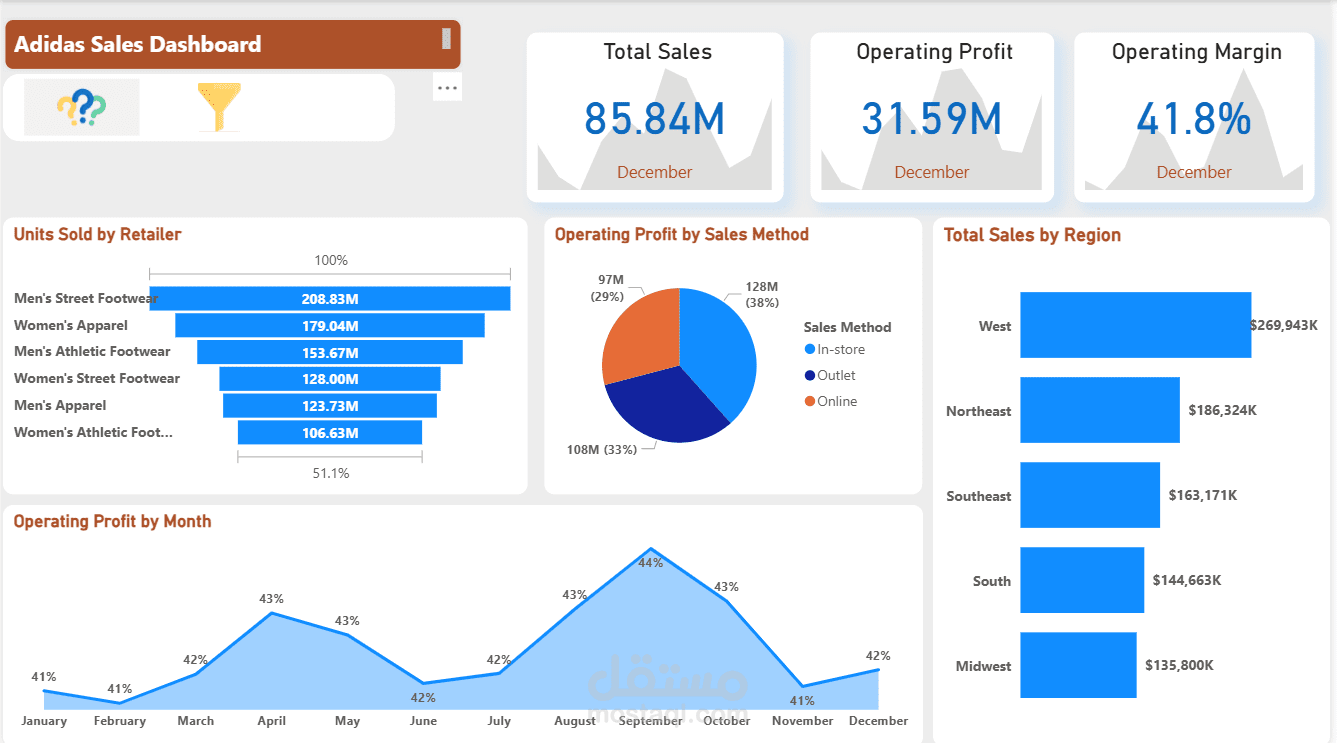Viewport: 1337px width, 743px height.
Task: Open the More options ellipsis menu
Action: [447, 87]
